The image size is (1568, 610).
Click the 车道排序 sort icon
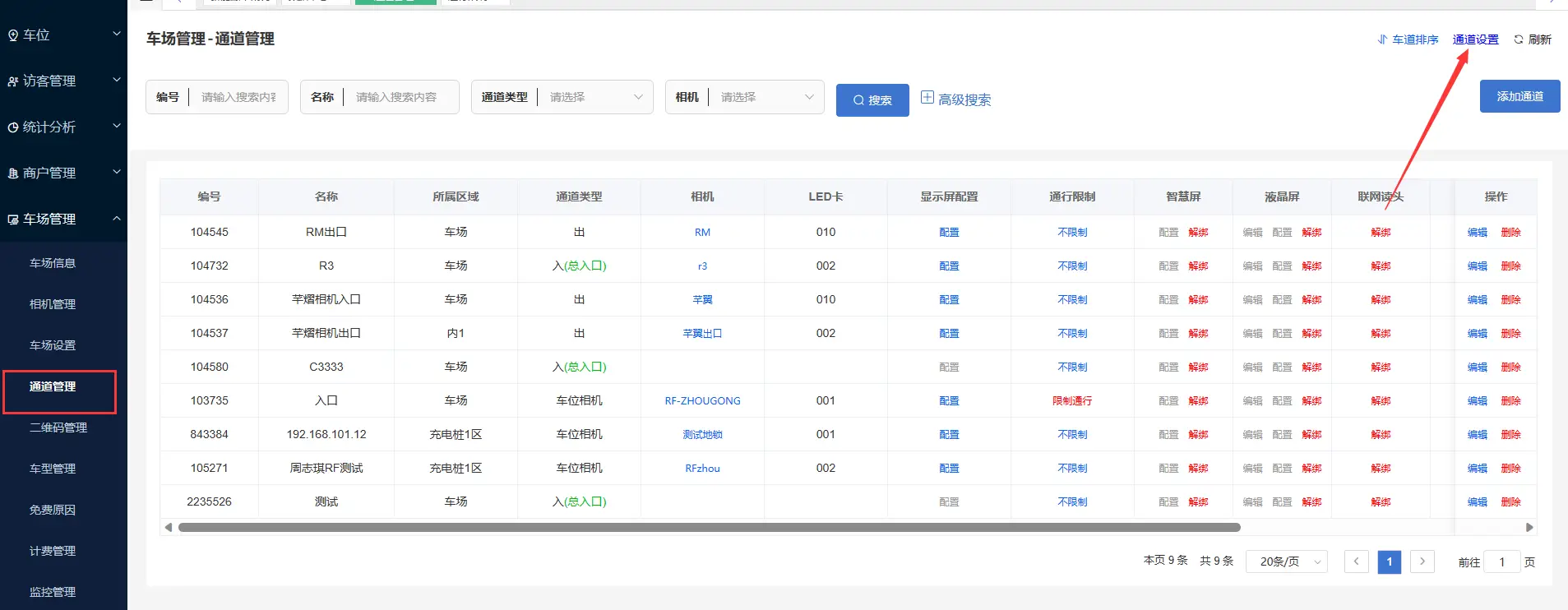tap(1382, 39)
